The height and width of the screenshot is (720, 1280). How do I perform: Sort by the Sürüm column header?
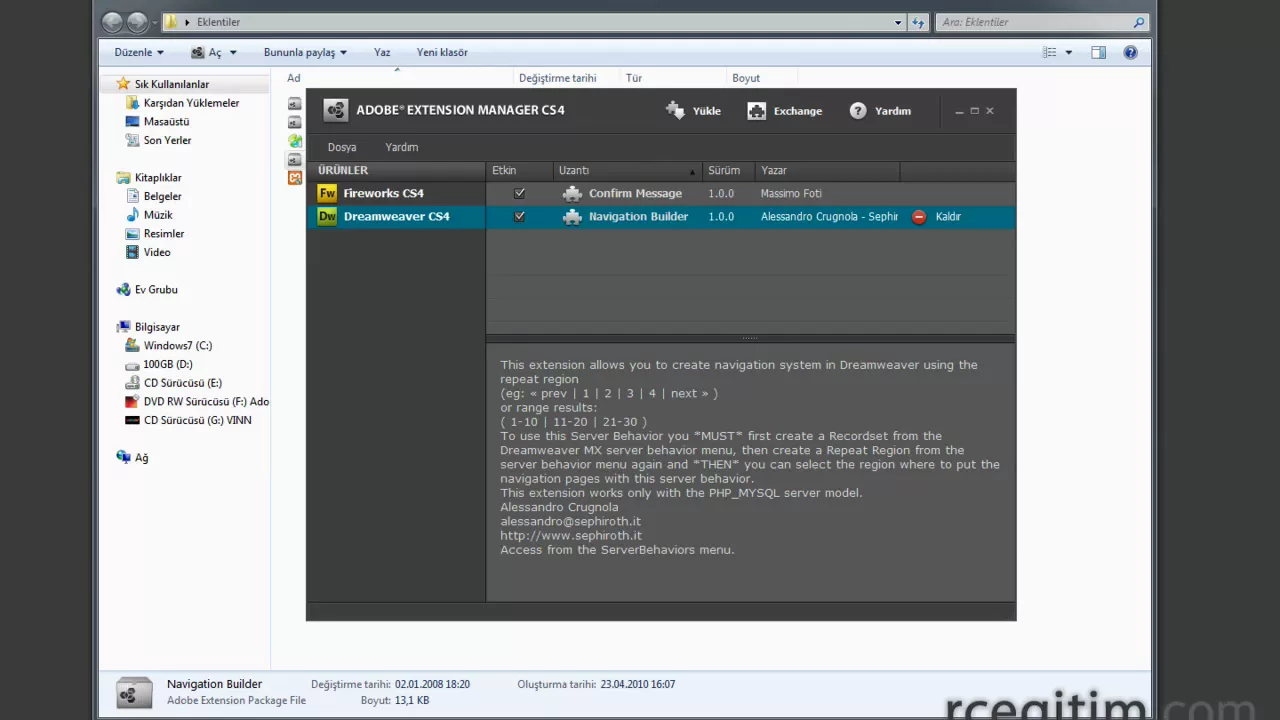727,170
